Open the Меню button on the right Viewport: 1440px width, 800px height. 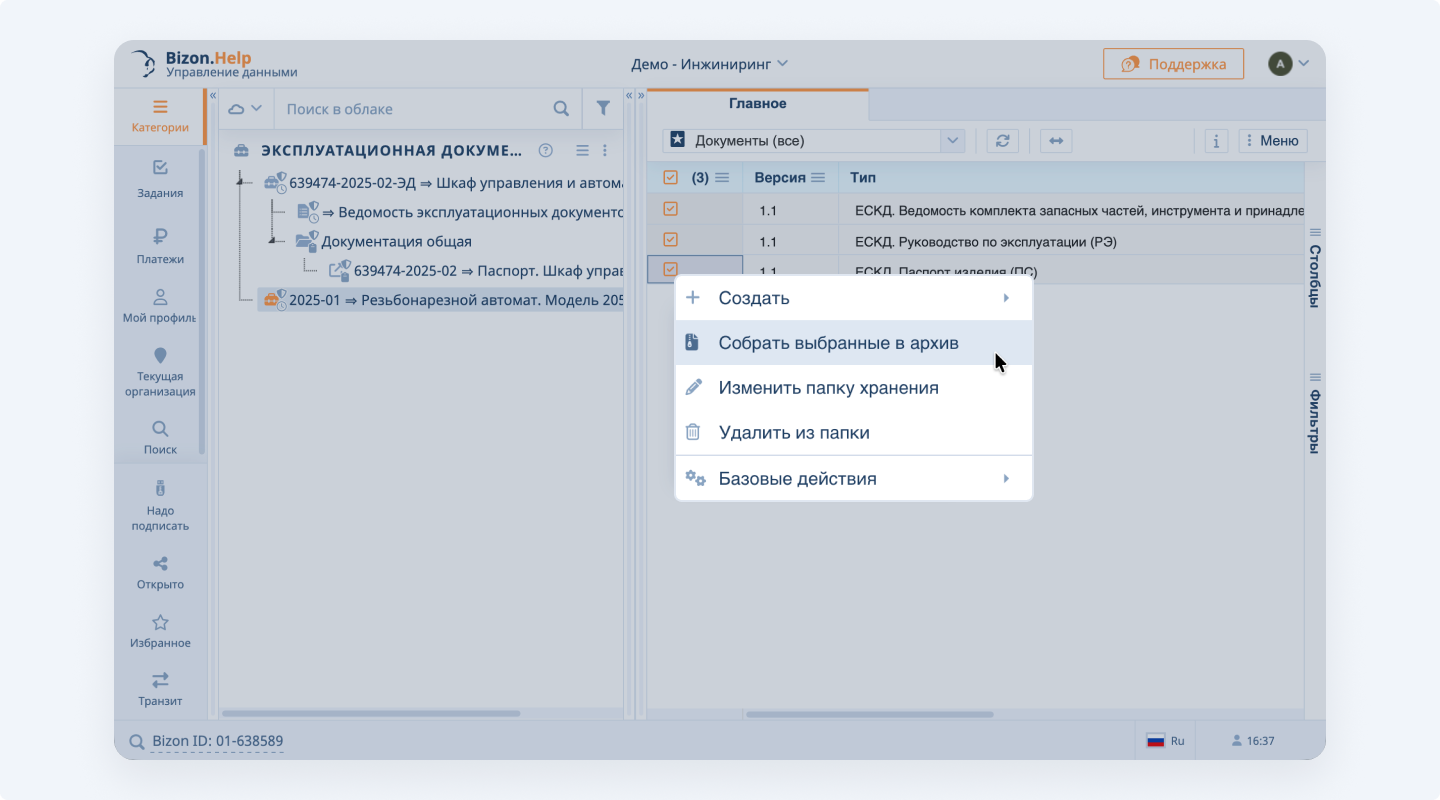pos(1272,140)
